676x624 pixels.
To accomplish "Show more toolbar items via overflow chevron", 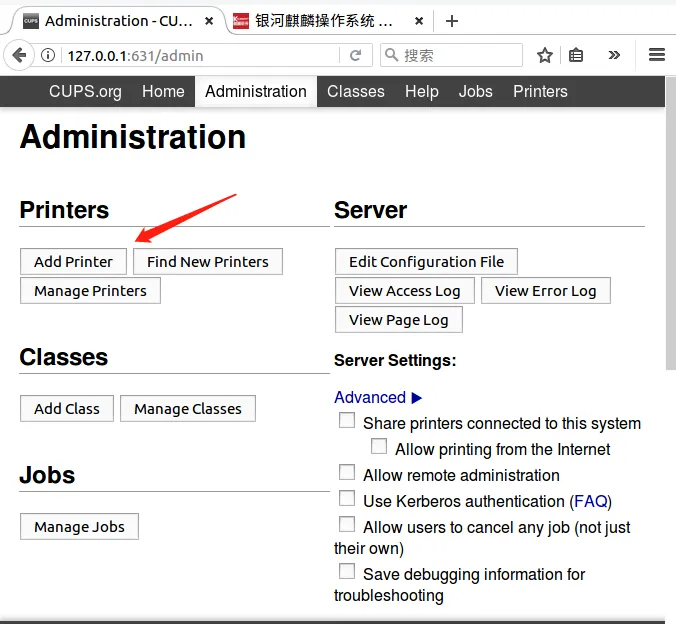I will 614,56.
